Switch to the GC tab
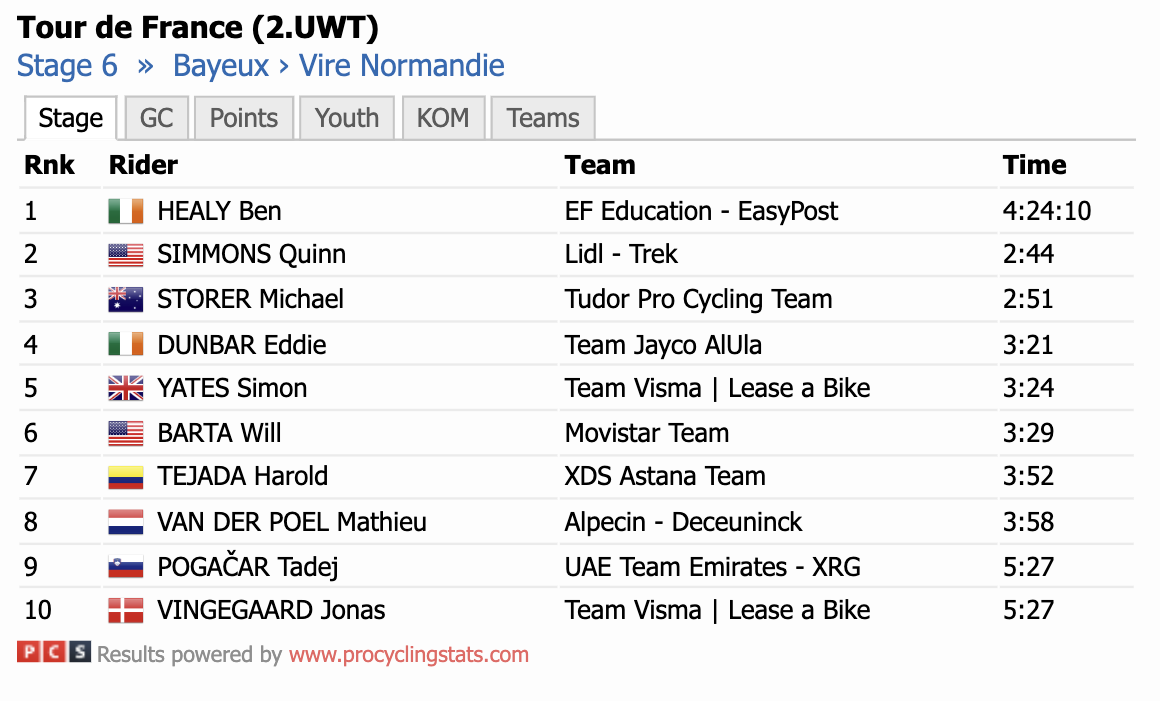Viewport: 1160px width, 701px height. [x=157, y=118]
